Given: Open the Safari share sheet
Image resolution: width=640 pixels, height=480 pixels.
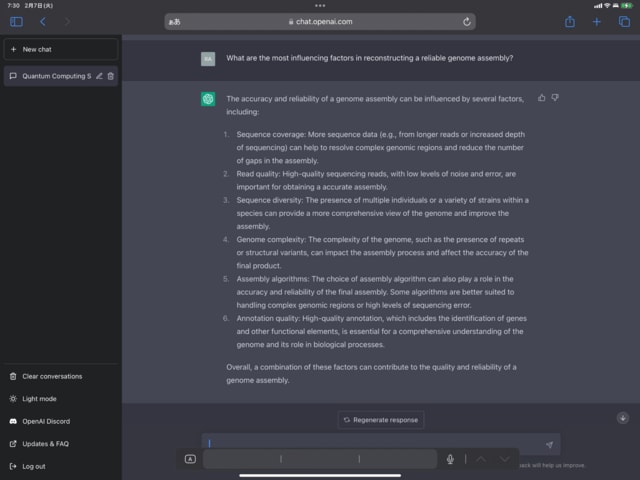Looking at the screenshot, I should [x=570, y=21].
